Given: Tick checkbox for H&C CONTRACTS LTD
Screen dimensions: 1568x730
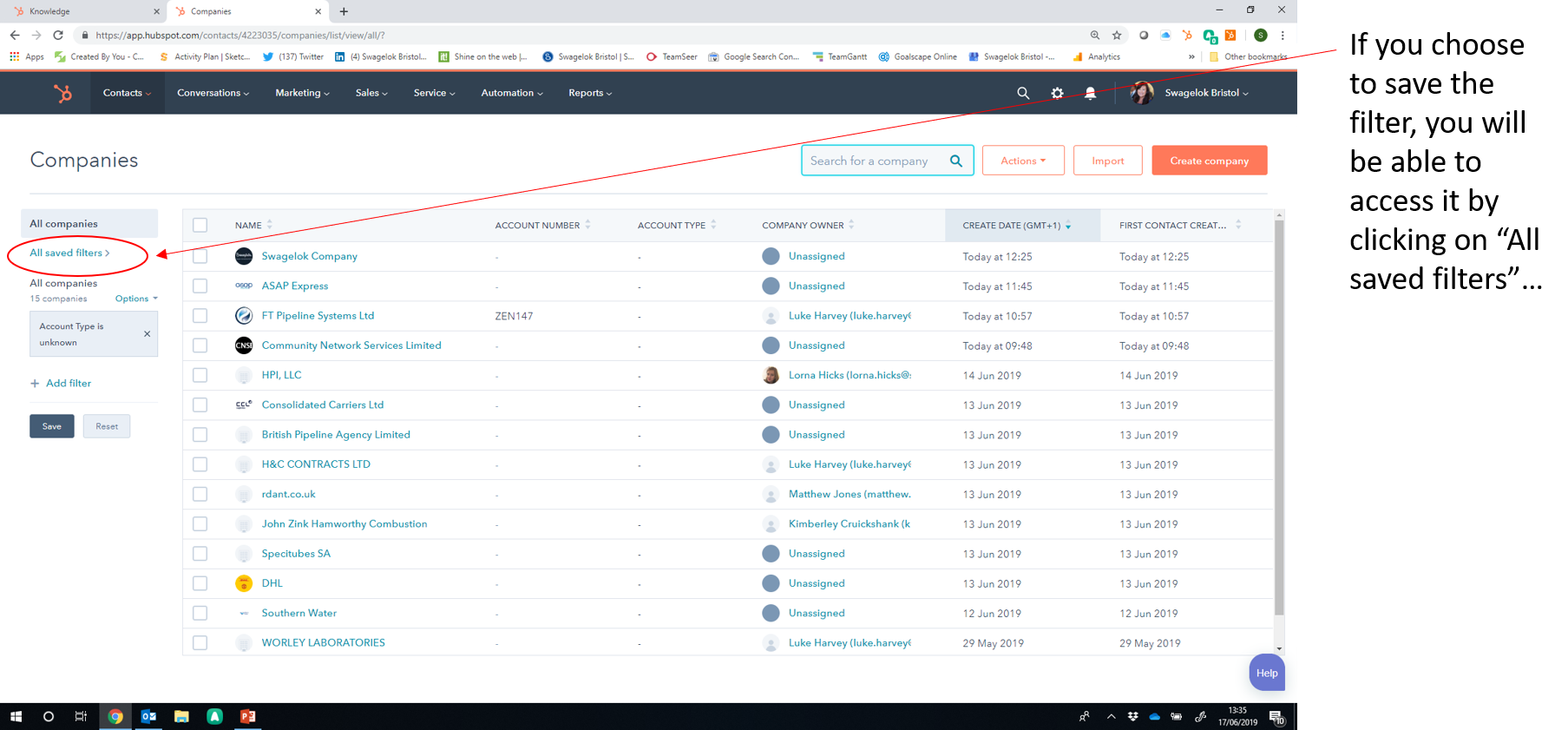Looking at the screenshot, I should 200,464.
